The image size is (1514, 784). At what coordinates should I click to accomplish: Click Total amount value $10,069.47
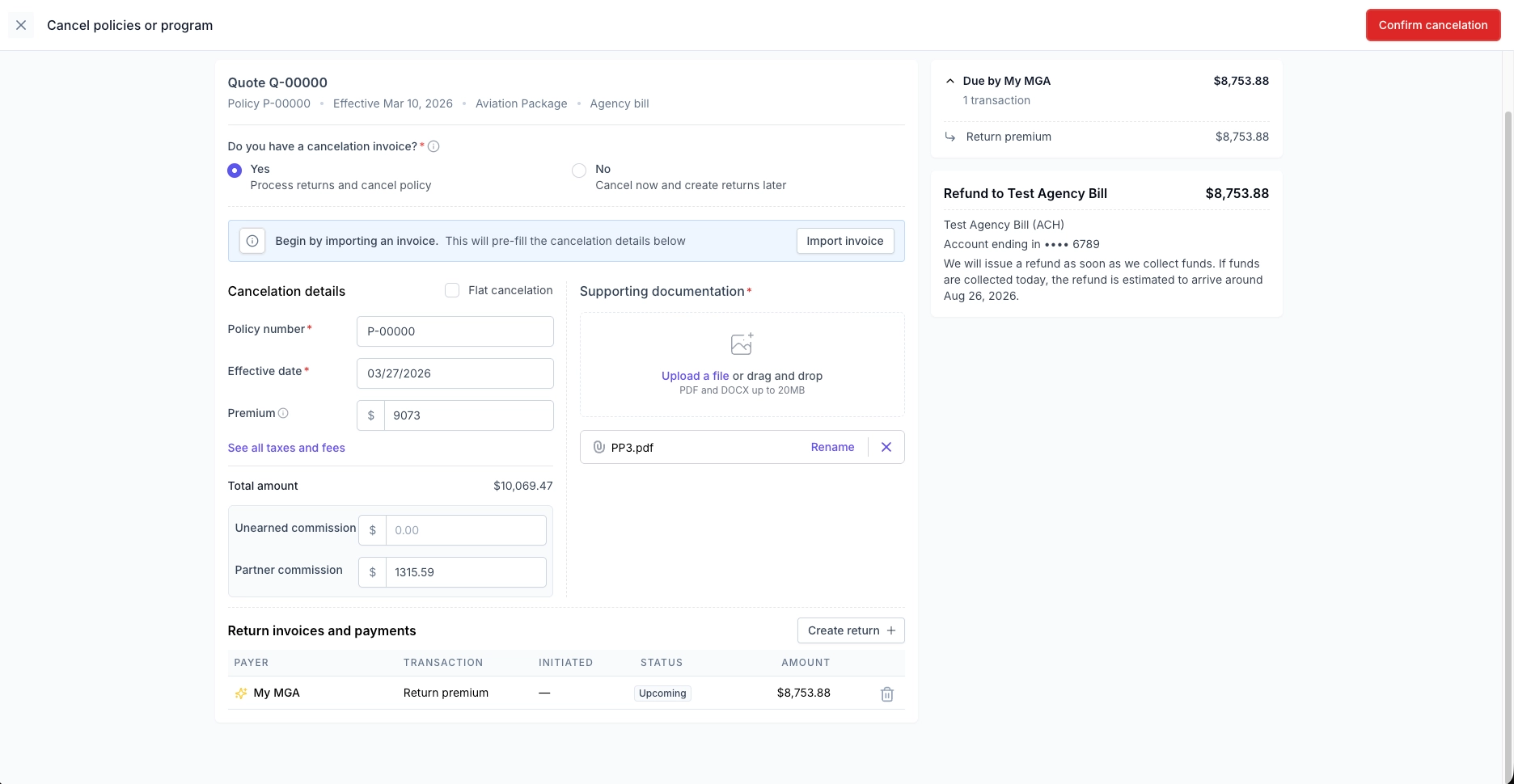click(523, 486)
